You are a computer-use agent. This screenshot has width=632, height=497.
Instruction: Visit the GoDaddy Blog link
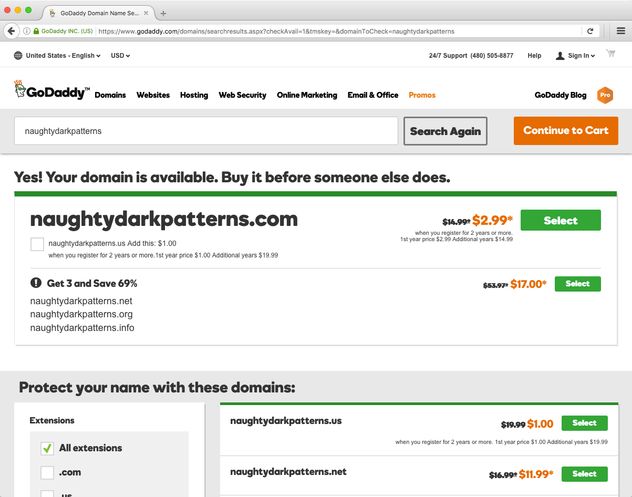pyautogui.click(x=560, y=95)
